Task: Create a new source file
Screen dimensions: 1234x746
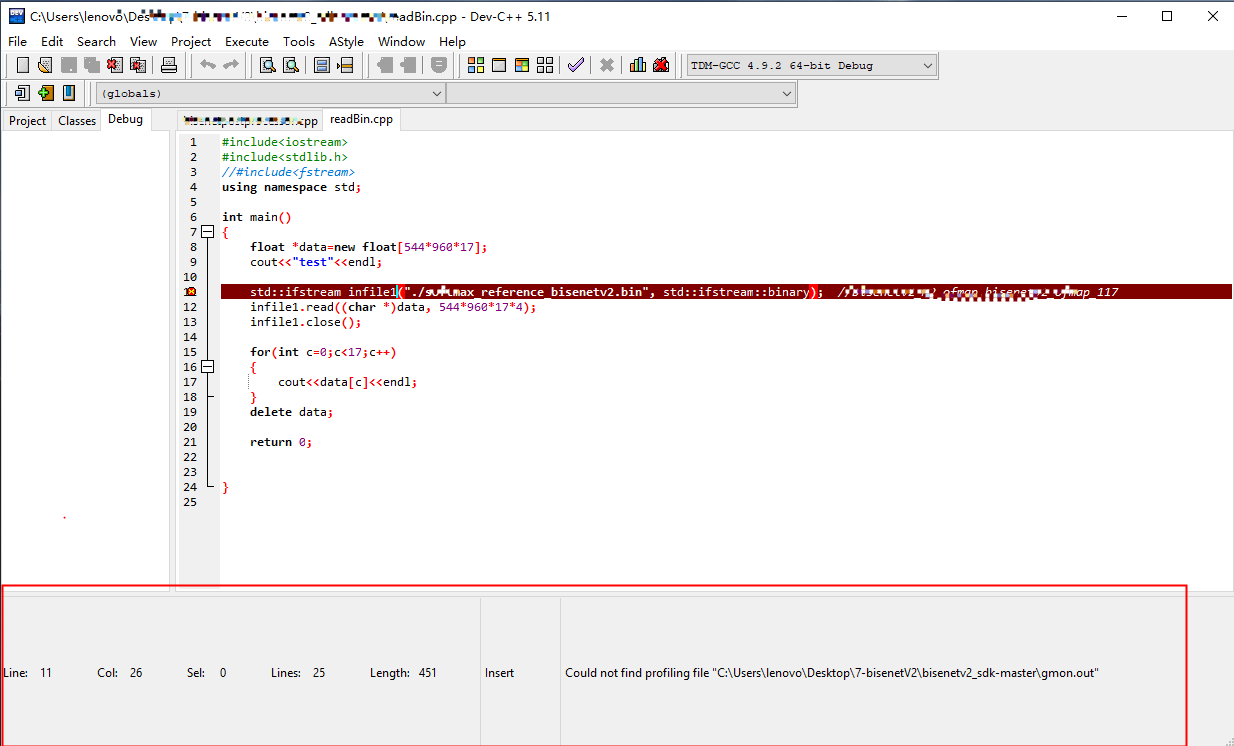Action: pyautogui.click(x=23, y=64)
